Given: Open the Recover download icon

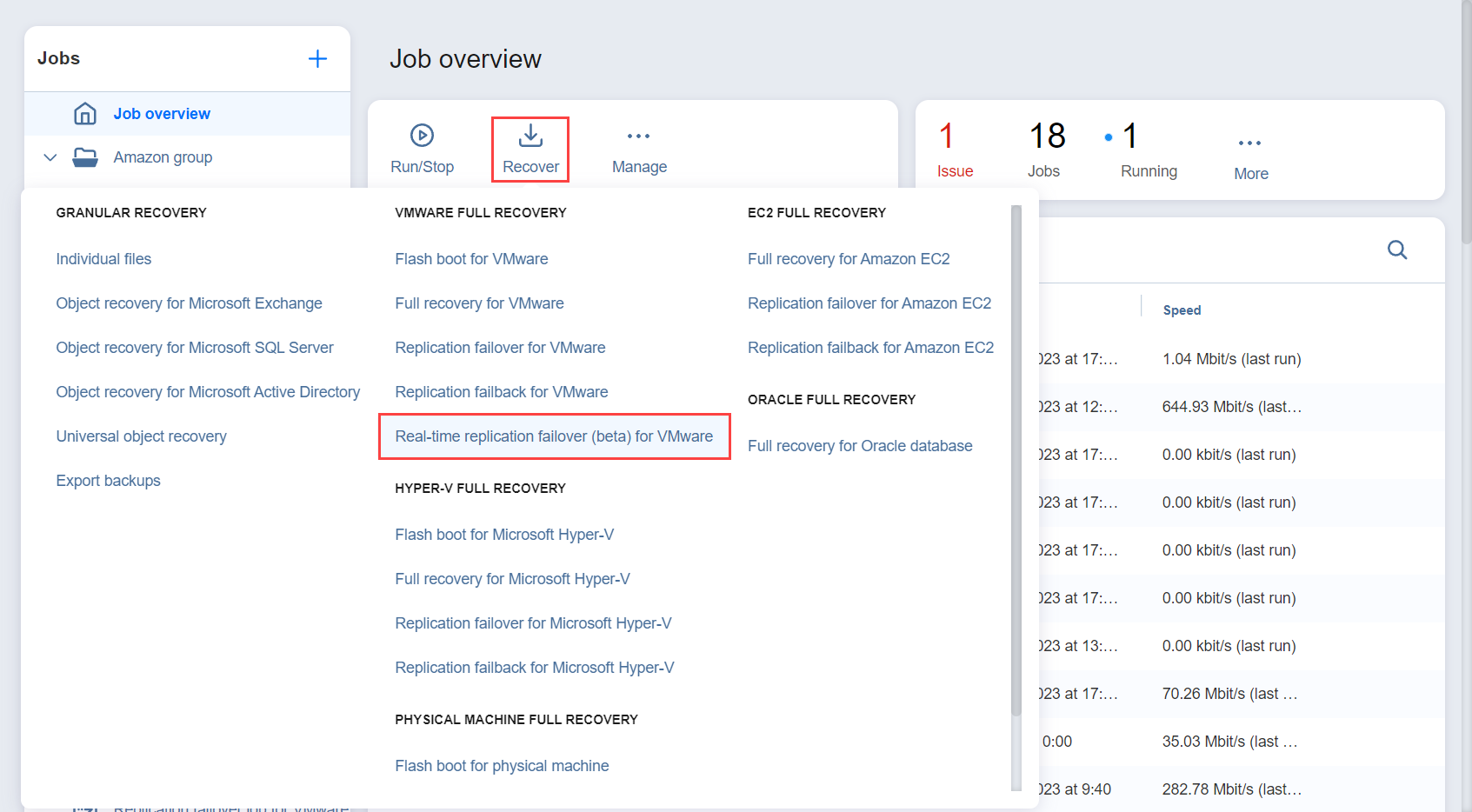Looking at the screenshot, I should click(x=530, y=136).
